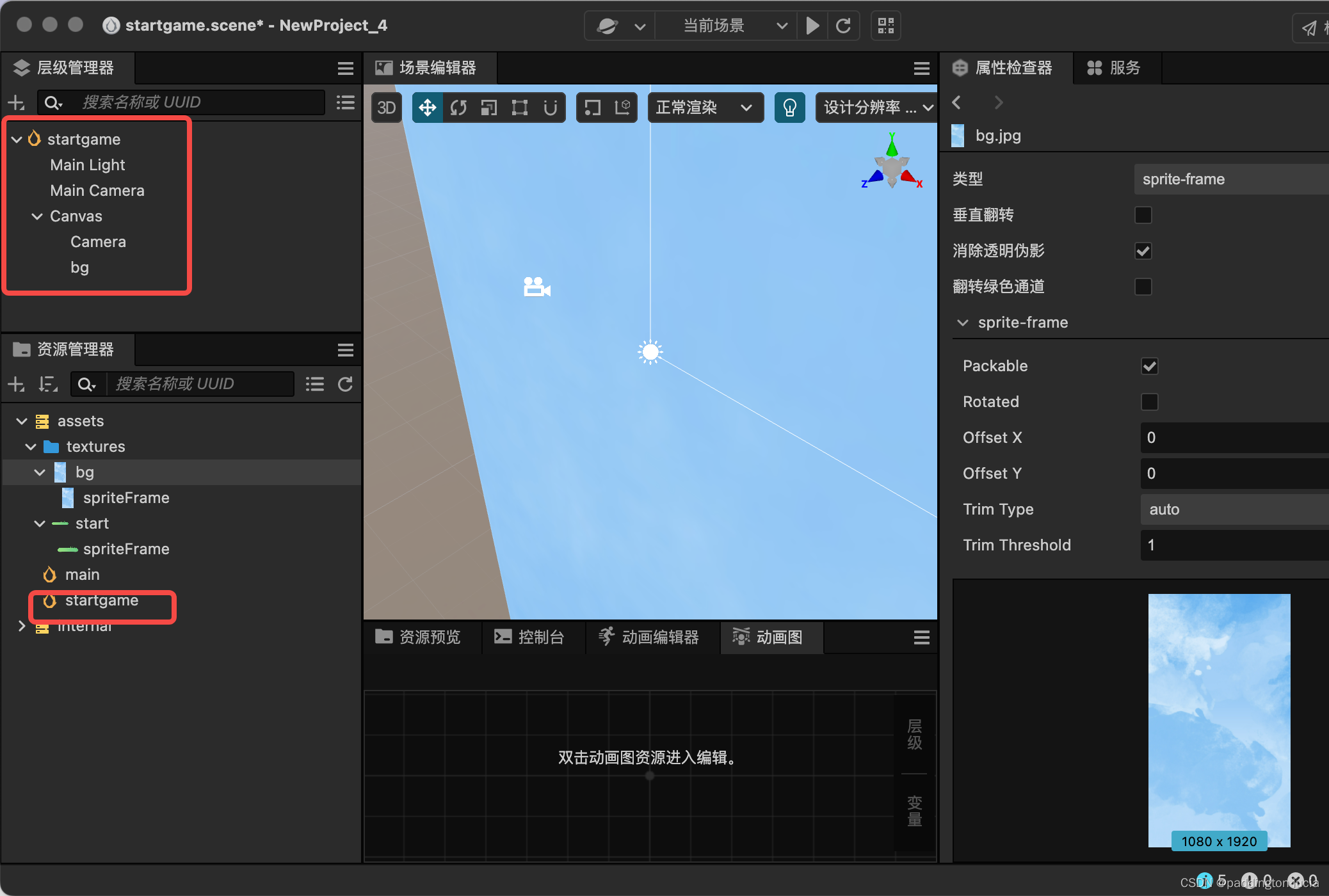Viewport: 1329px width, 896px height.
Task: Switch to the 控制台 console tab
Action: 529,637
